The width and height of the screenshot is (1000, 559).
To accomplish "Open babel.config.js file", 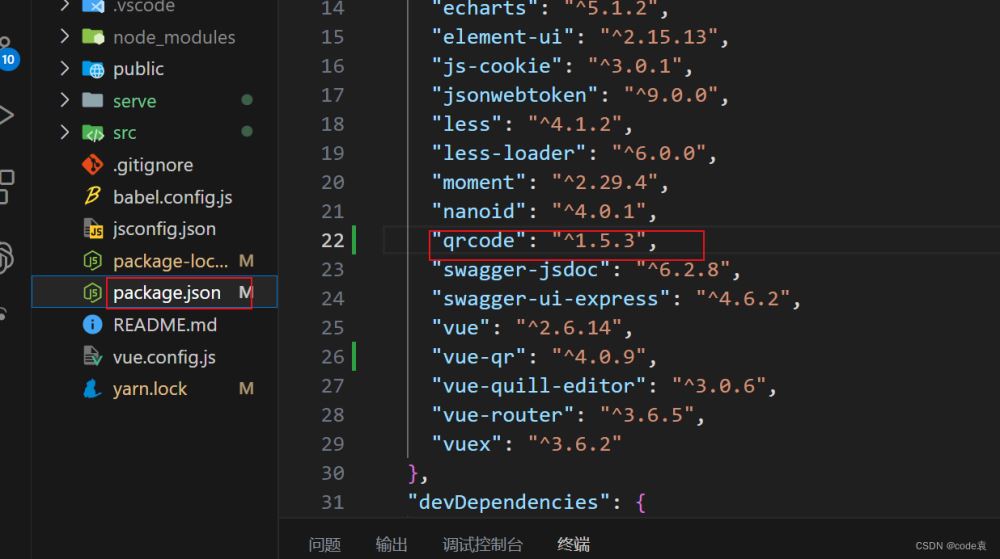I will click(172, 197).
